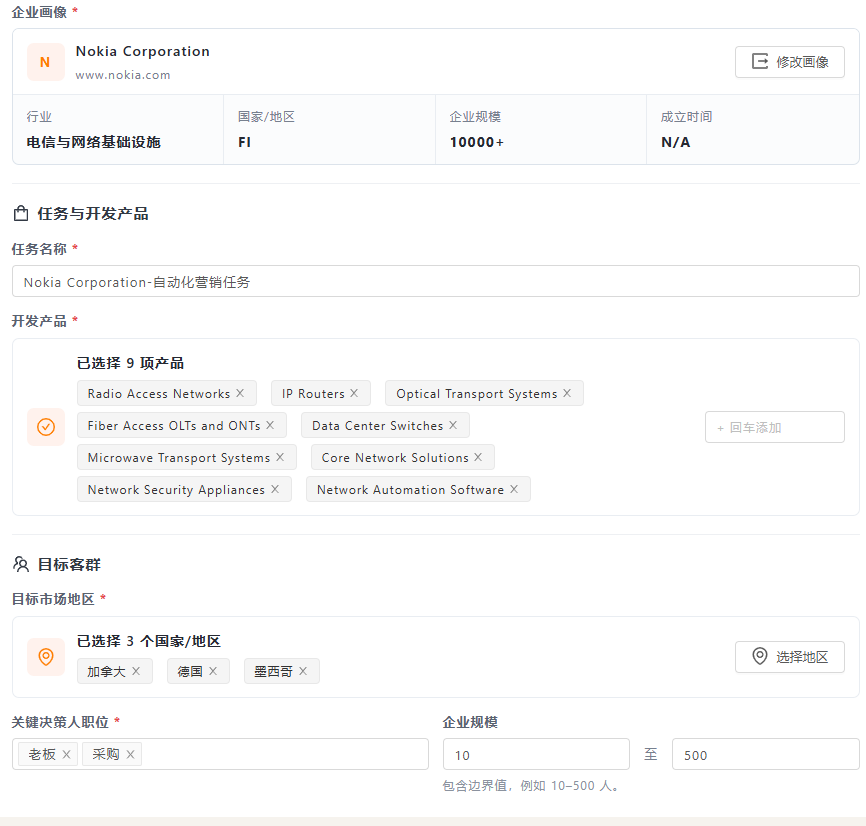Click the orange location pin icon
This screenshot has width=866, height=826.
click(x=46, y=656)
